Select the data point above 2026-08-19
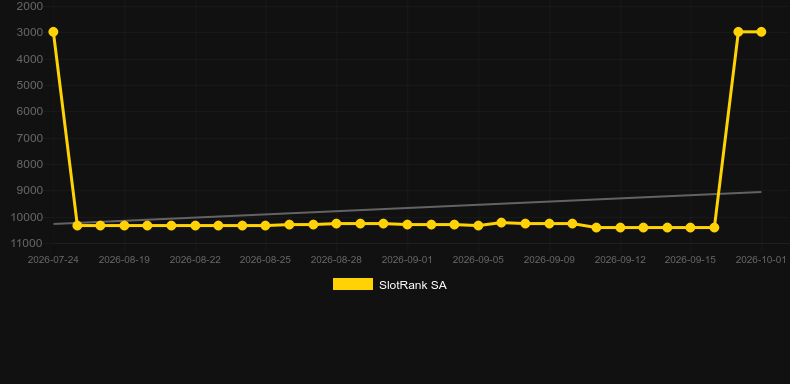This screenshot has width=790, height=384. [124, 225]
